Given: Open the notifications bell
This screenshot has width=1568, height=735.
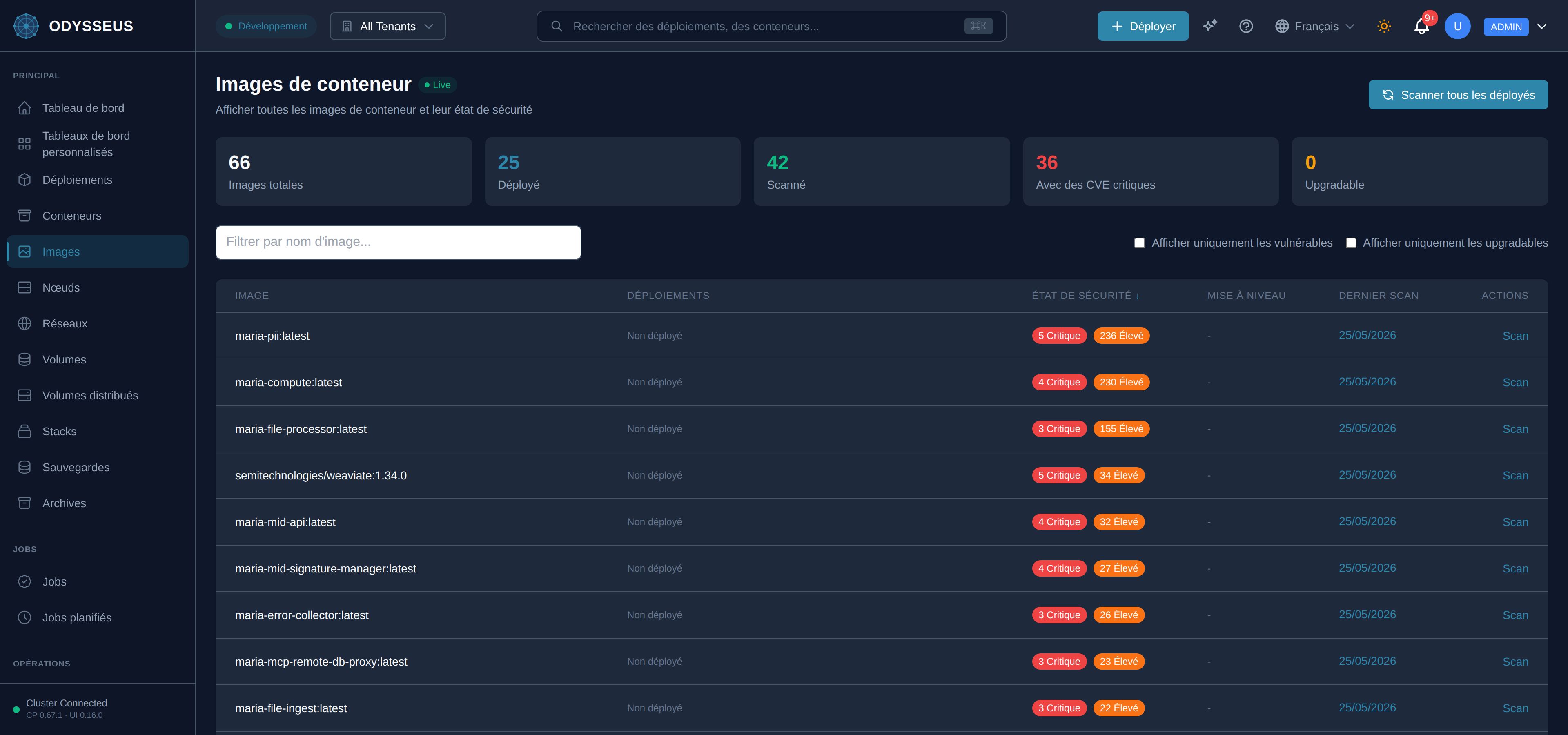Looking at the screenshot, I should tap(1421, 27).
